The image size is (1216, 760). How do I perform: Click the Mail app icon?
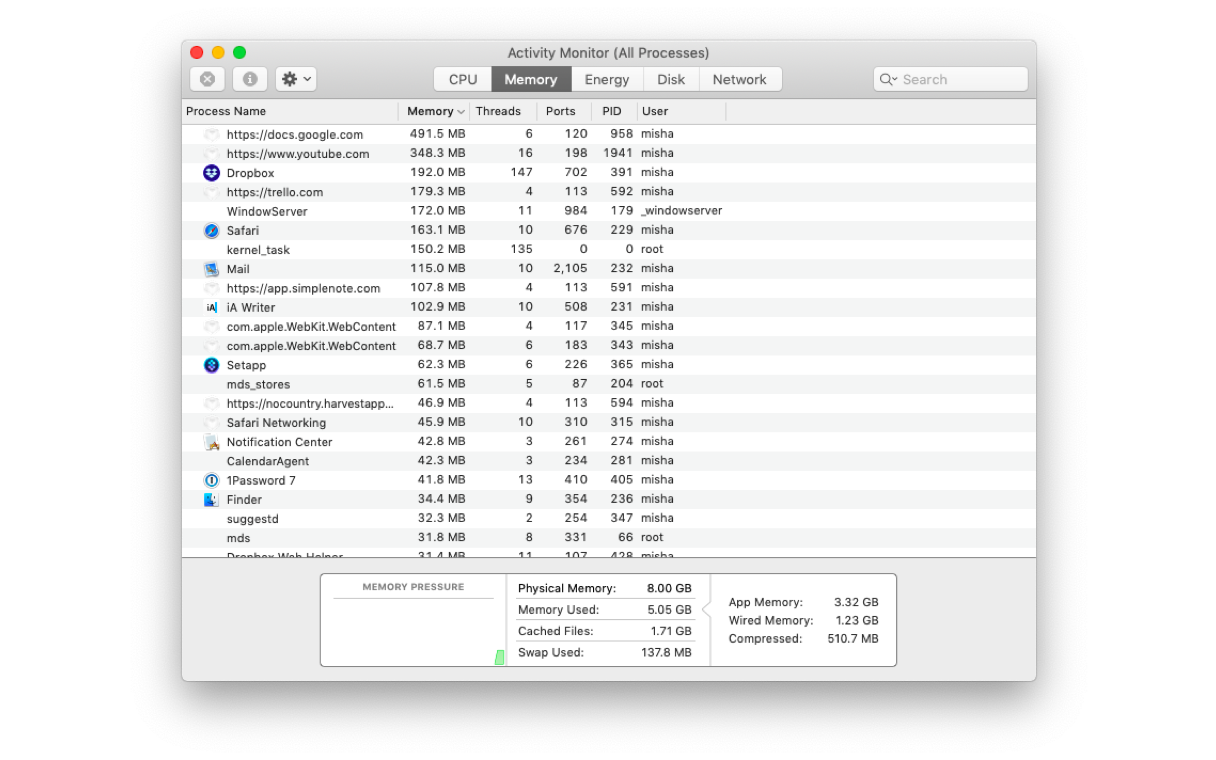point(211,269)
